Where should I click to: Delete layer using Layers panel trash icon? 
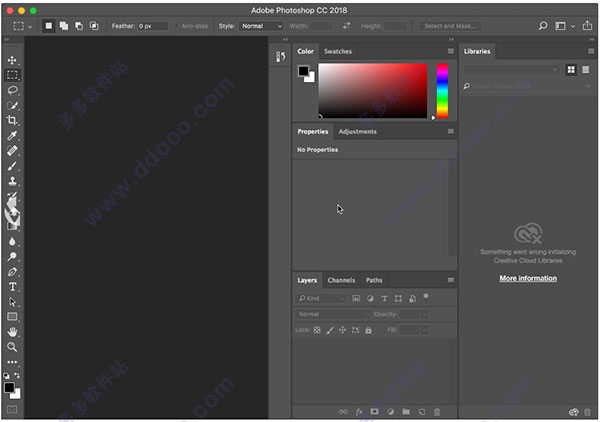(x=437, y=412)
